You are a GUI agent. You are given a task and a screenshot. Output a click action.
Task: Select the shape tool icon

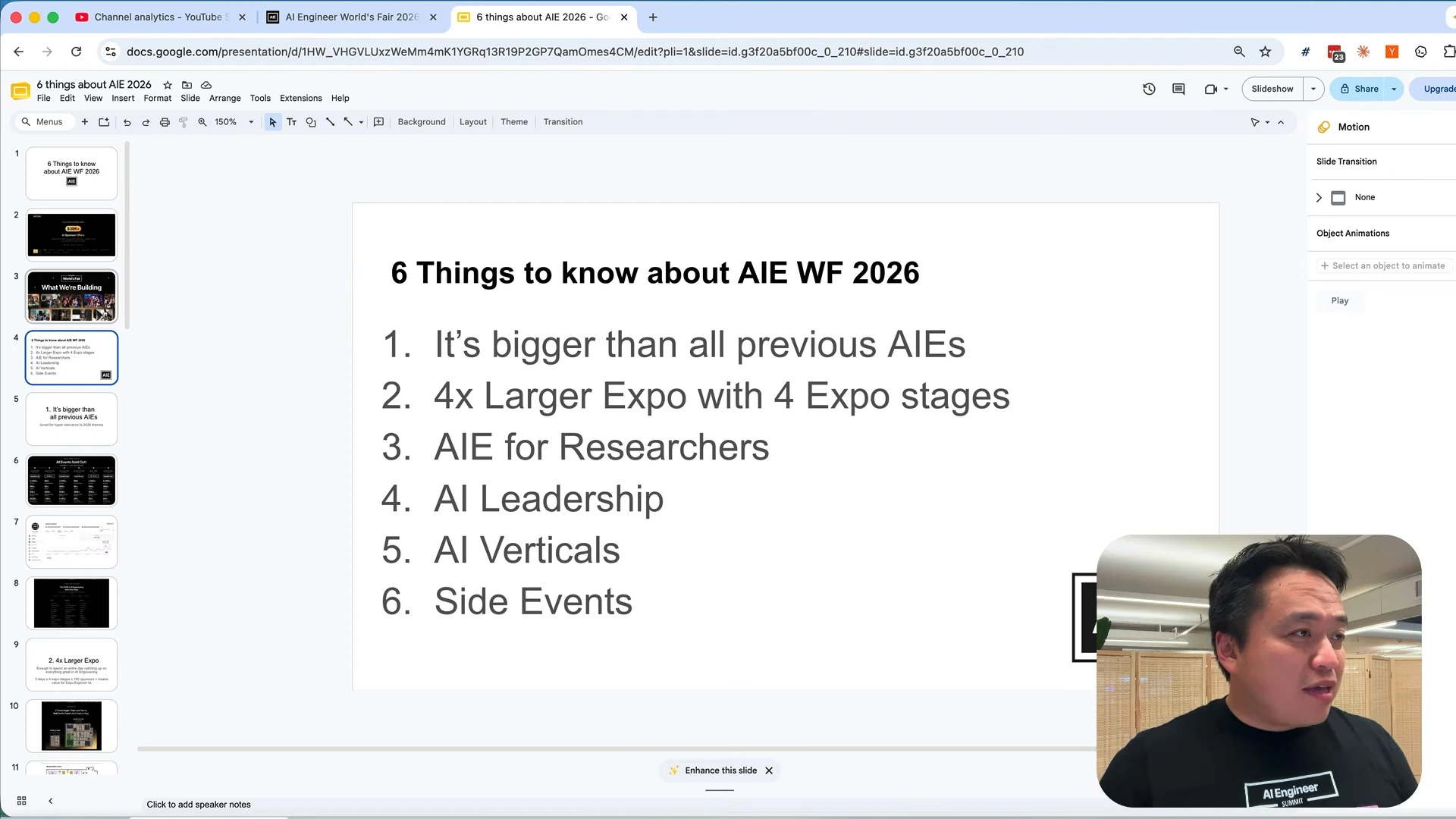(x=311, y=122)
